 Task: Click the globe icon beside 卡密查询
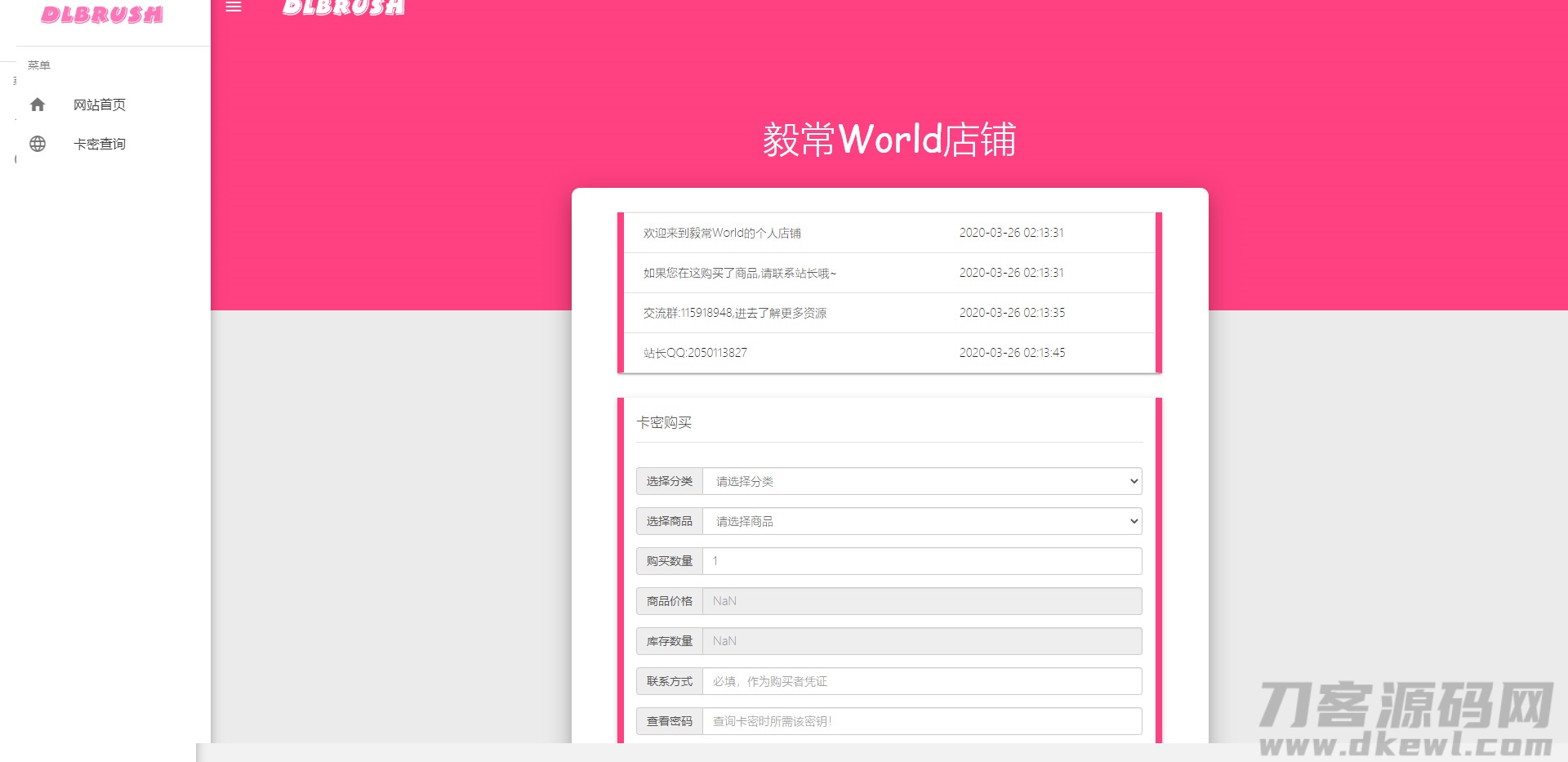click(x=38, y=144)
